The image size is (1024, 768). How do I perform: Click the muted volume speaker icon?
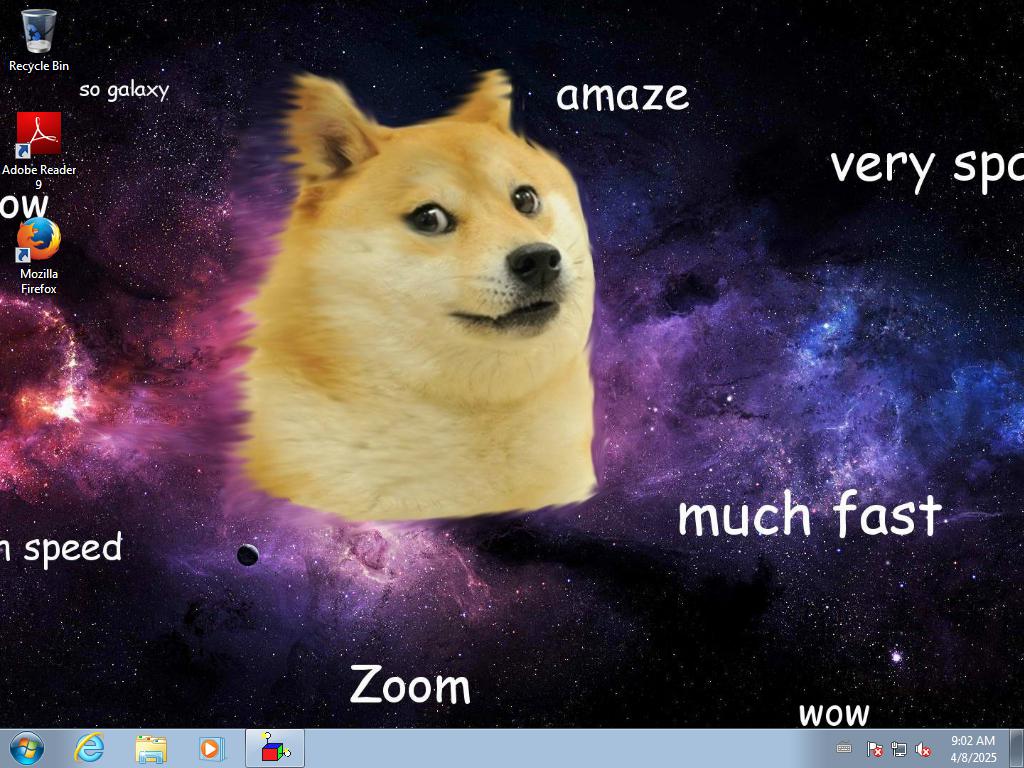[x=923, y=749]
